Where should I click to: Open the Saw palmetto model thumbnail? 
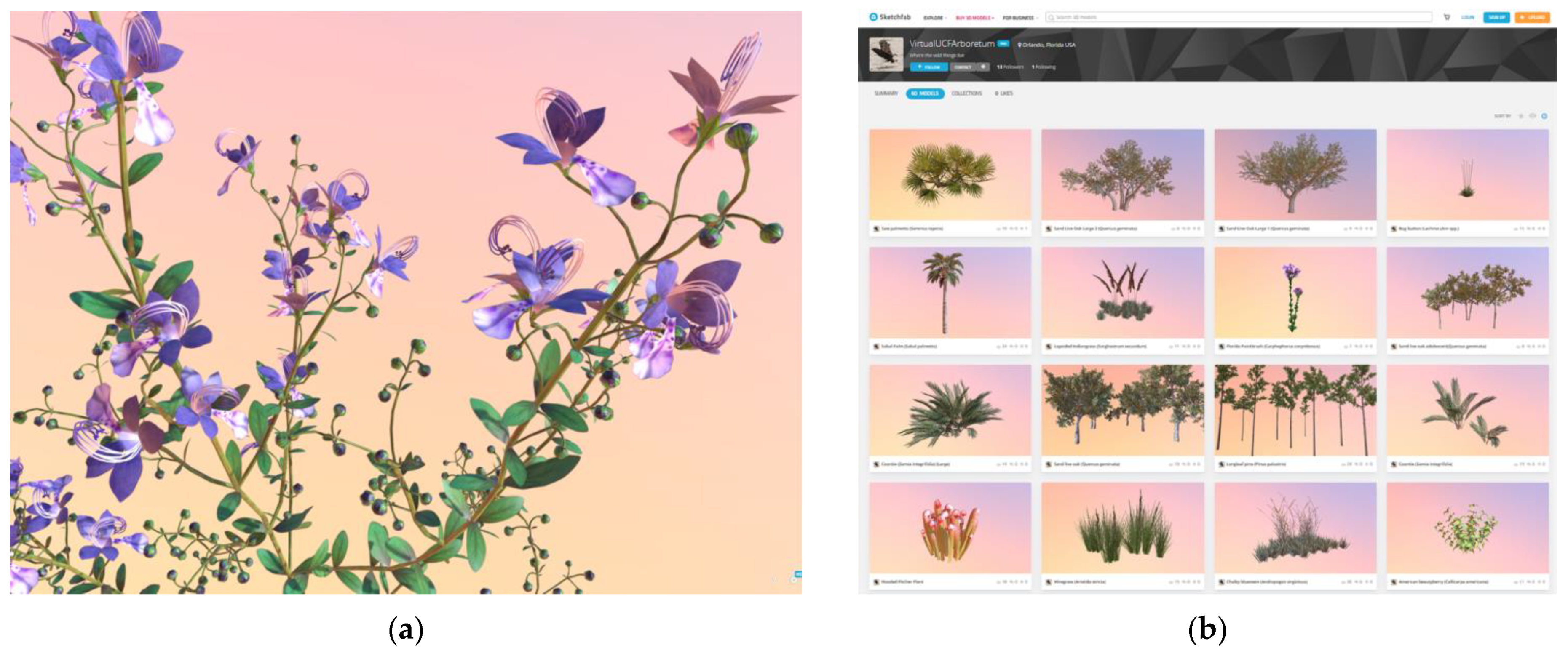[x=950, y=175]
